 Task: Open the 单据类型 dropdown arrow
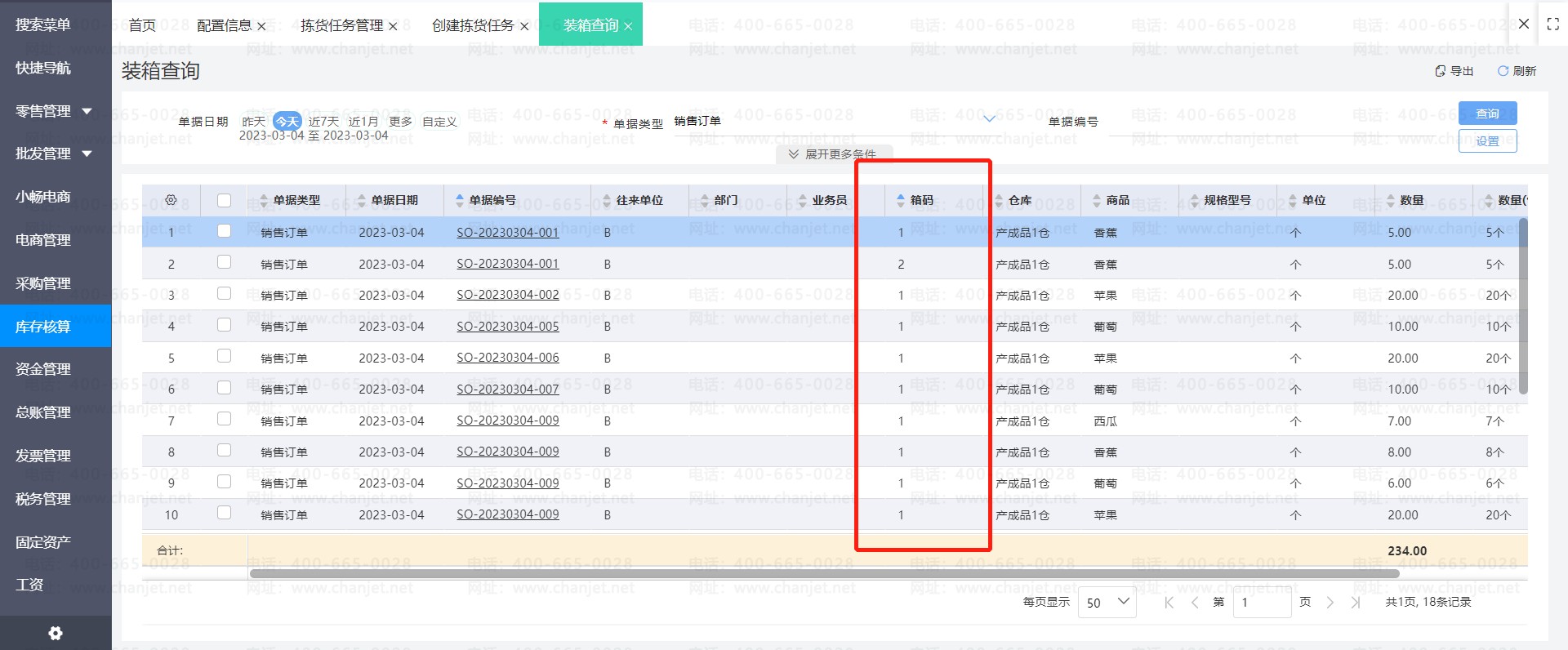[990, 119]
